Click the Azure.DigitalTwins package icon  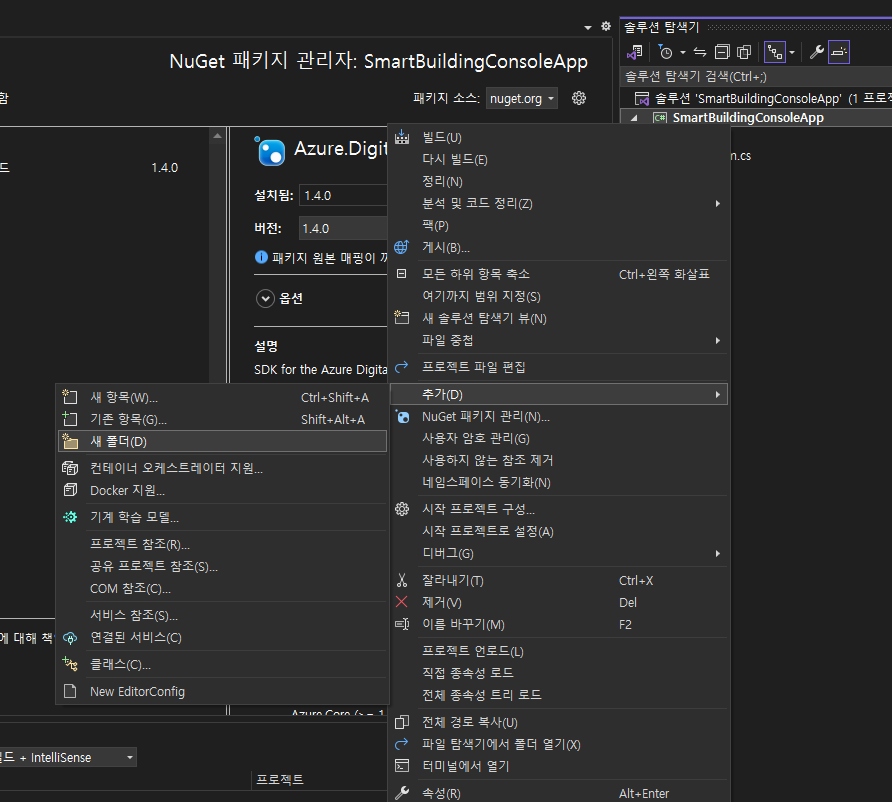[x=270, y=151]
